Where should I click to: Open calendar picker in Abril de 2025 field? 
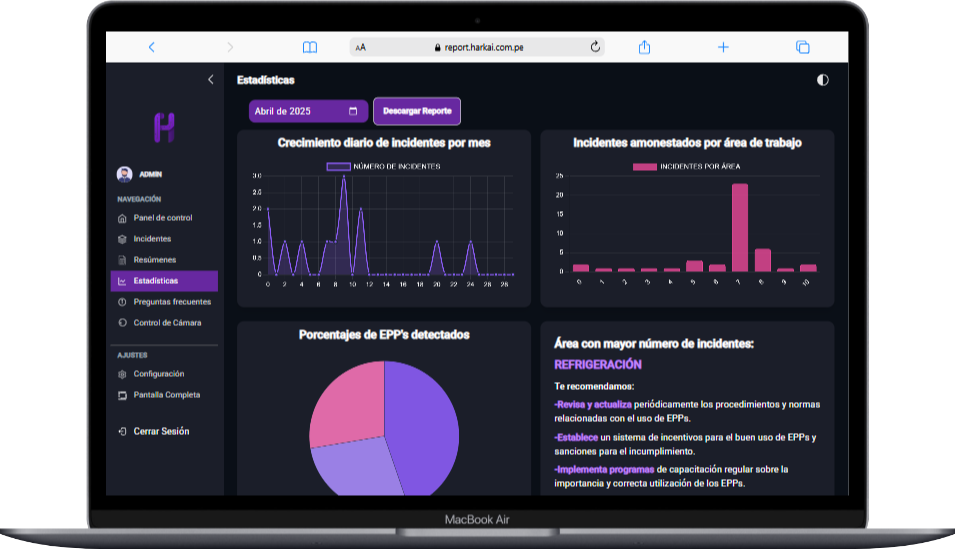(x=353, y=111)
